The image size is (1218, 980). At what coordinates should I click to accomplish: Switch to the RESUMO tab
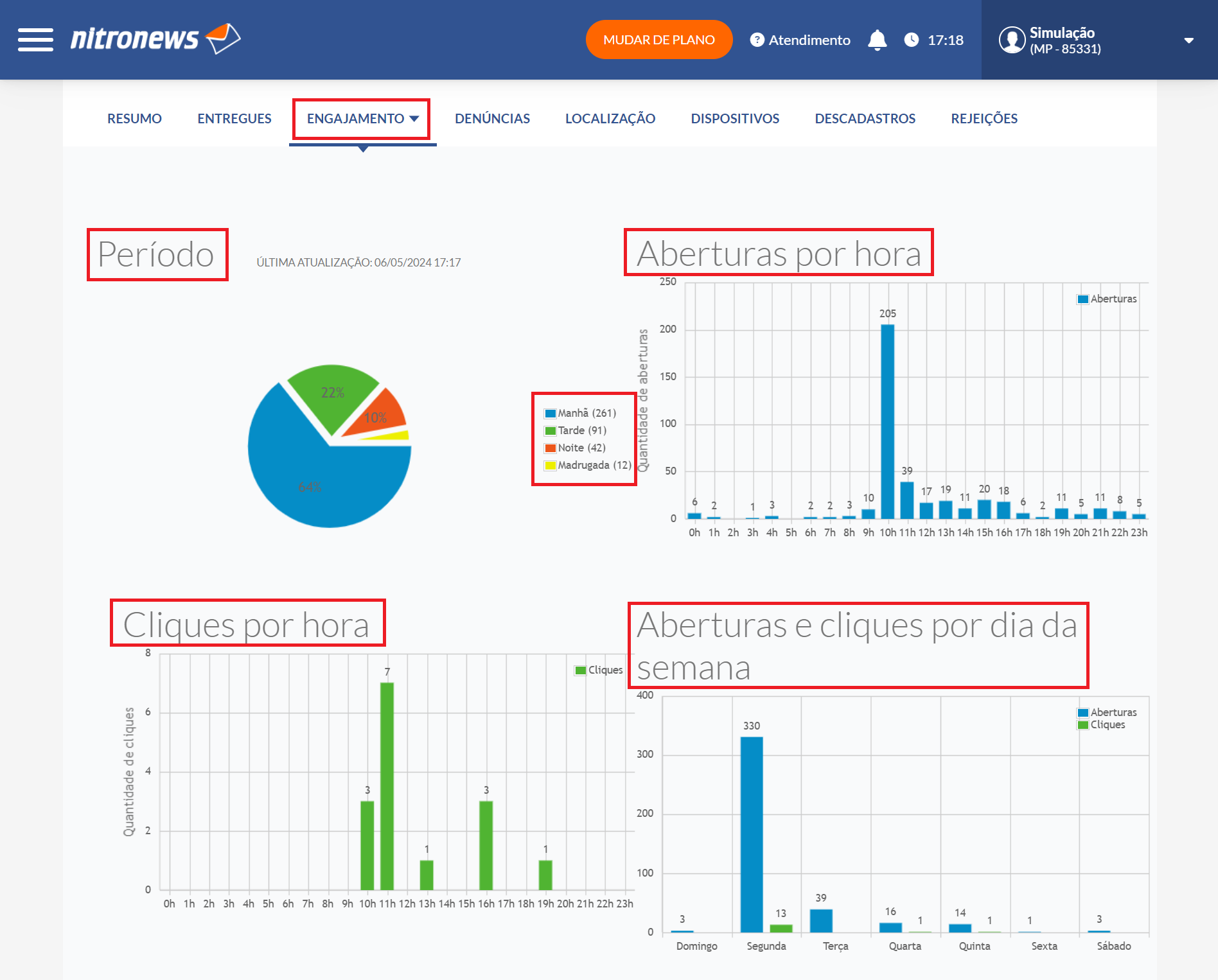134,118
